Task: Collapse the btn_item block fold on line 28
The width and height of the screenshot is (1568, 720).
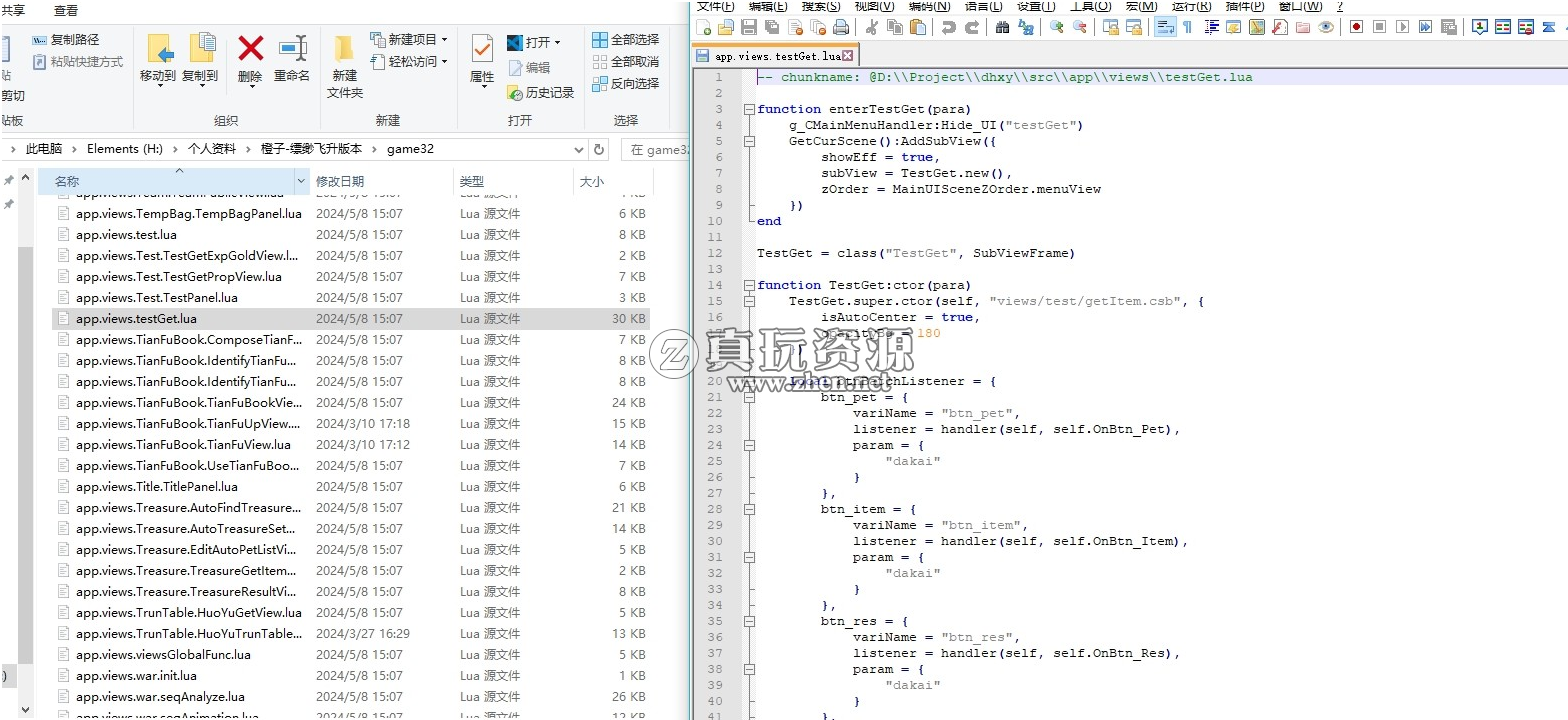Action: [749, 509]
